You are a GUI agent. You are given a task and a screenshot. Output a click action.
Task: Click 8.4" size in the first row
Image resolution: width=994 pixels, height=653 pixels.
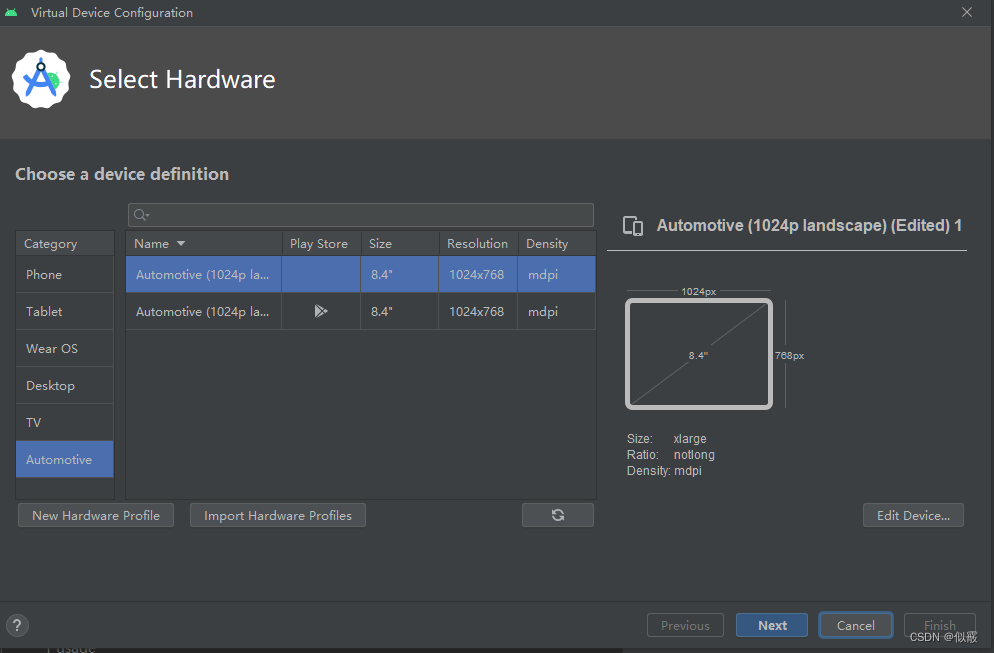pyautogui.click(x=382, y=275)
